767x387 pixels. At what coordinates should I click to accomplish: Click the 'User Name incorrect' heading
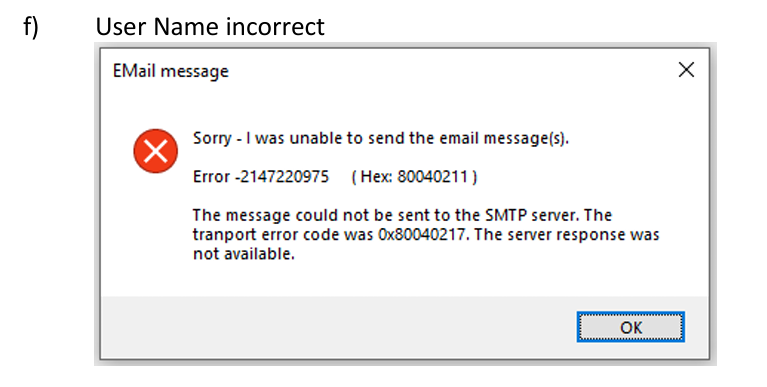click(x=210, y=26)
